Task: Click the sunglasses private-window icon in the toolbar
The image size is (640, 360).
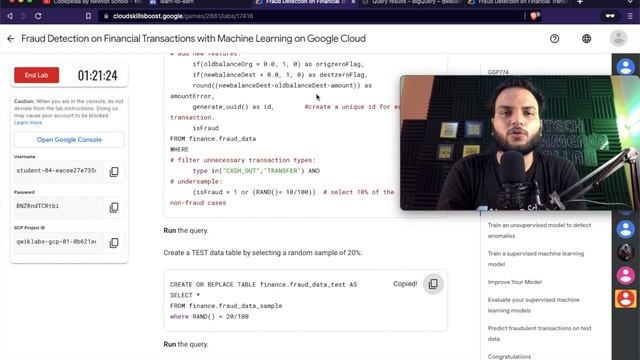Action: pos(610,16)
